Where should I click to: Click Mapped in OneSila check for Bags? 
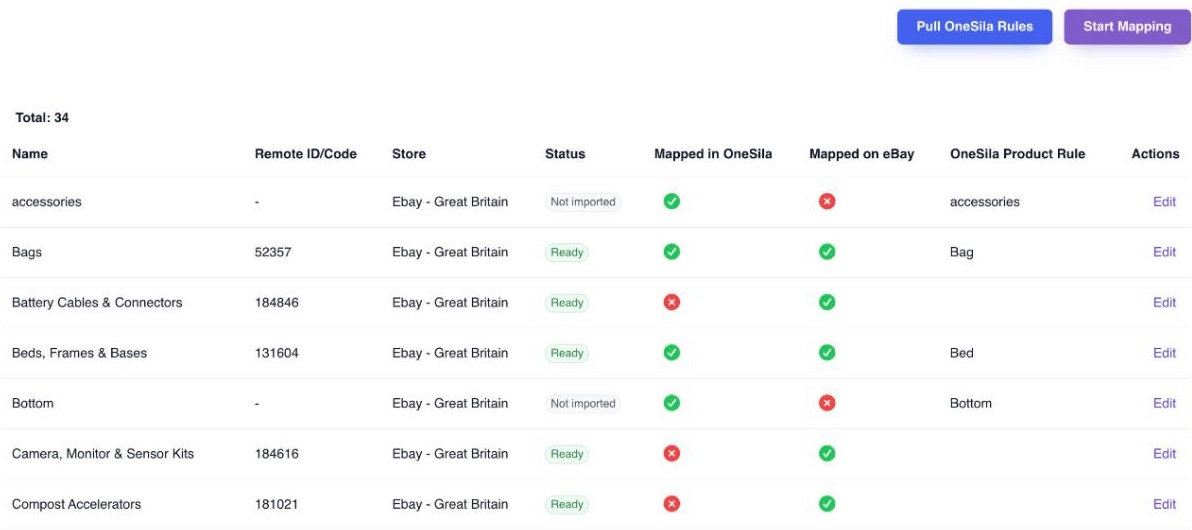(671, 252)
